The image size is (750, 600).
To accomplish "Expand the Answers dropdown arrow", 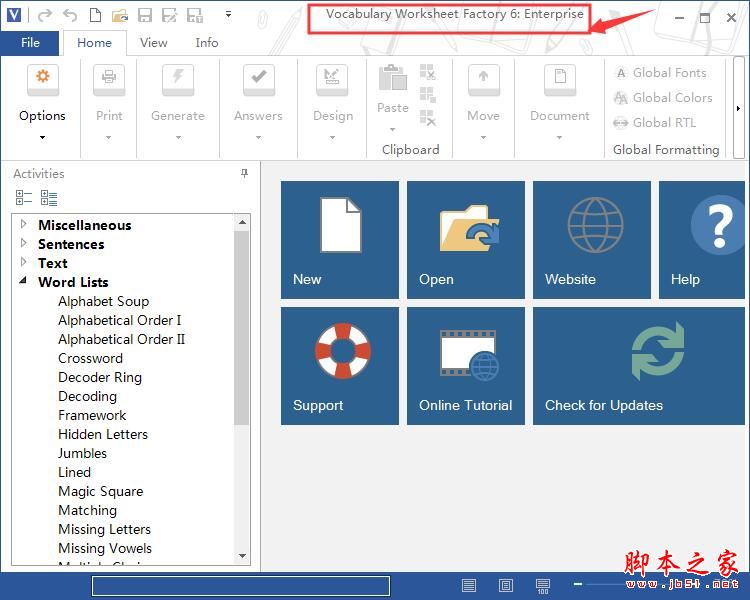I will [x=258, y=138].
